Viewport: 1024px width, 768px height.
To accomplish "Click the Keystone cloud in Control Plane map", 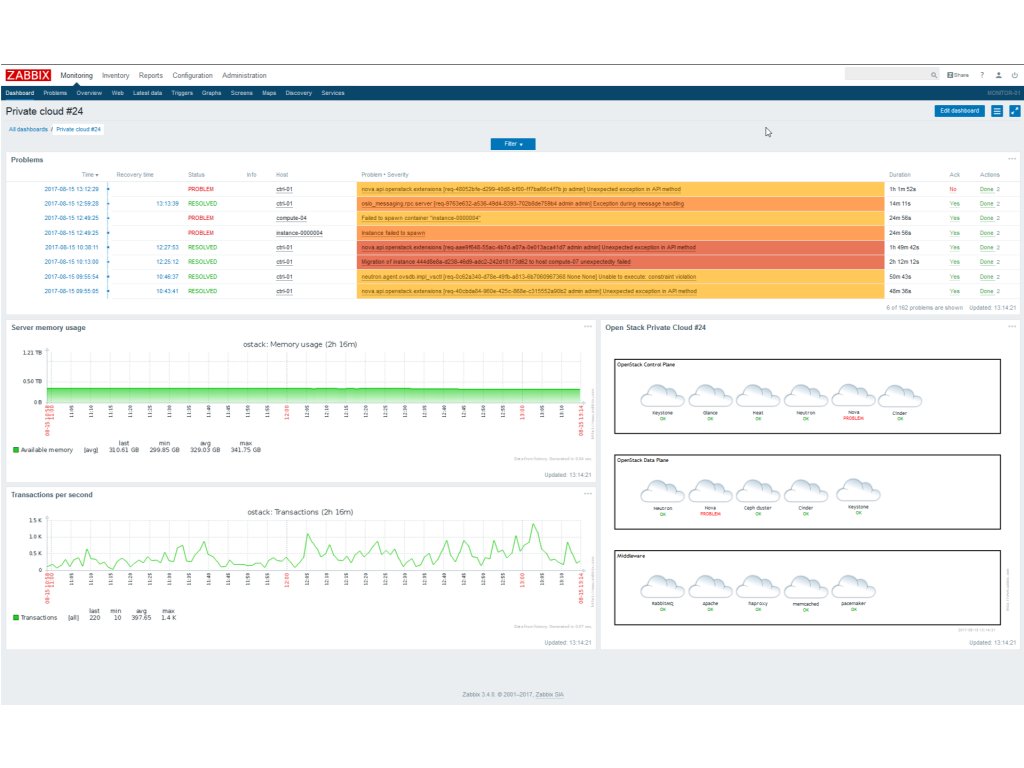I will (662, 400).
